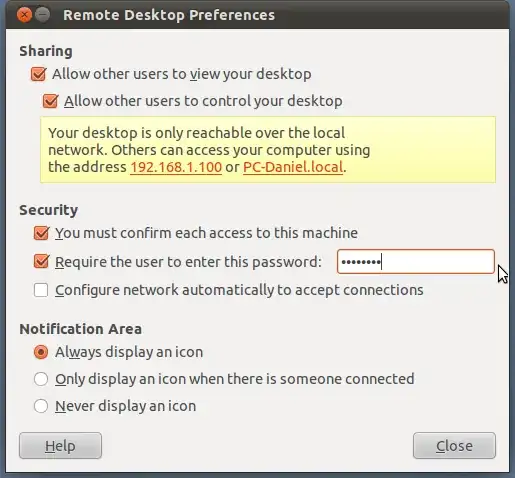This screenshot has height=478, width=515.
Task: Click the orange window close icon
Action: click(x=24, y=15)
